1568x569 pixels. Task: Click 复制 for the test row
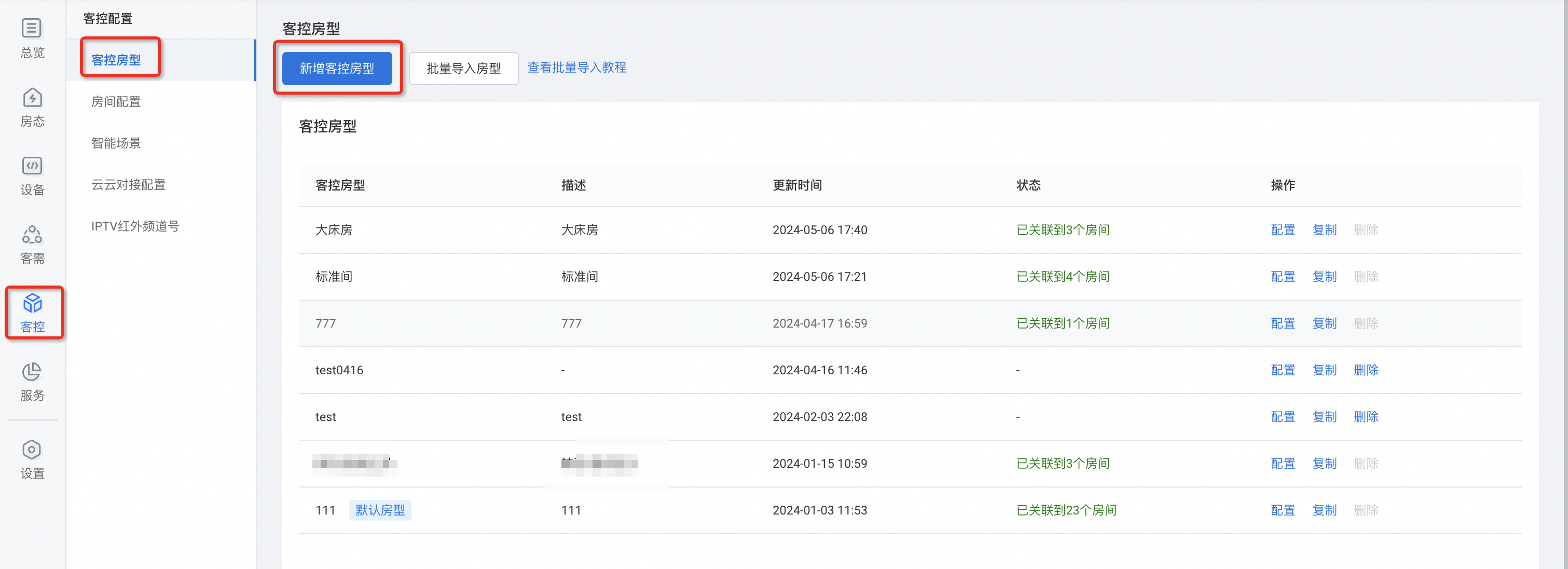coord(1324,417)
